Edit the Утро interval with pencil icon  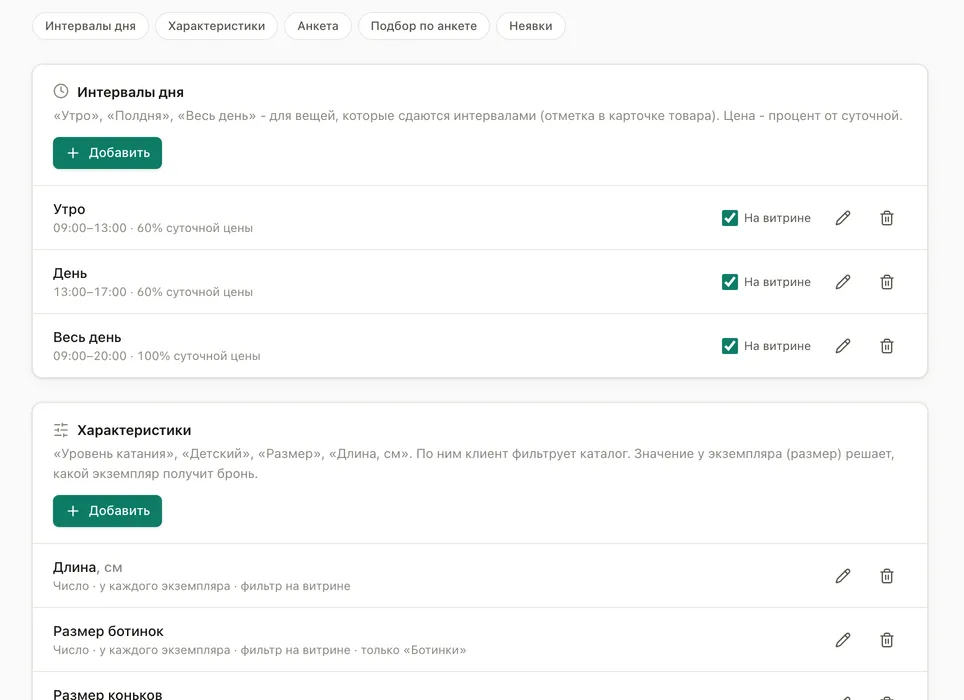pyautogui.click(x=843, y=218)
